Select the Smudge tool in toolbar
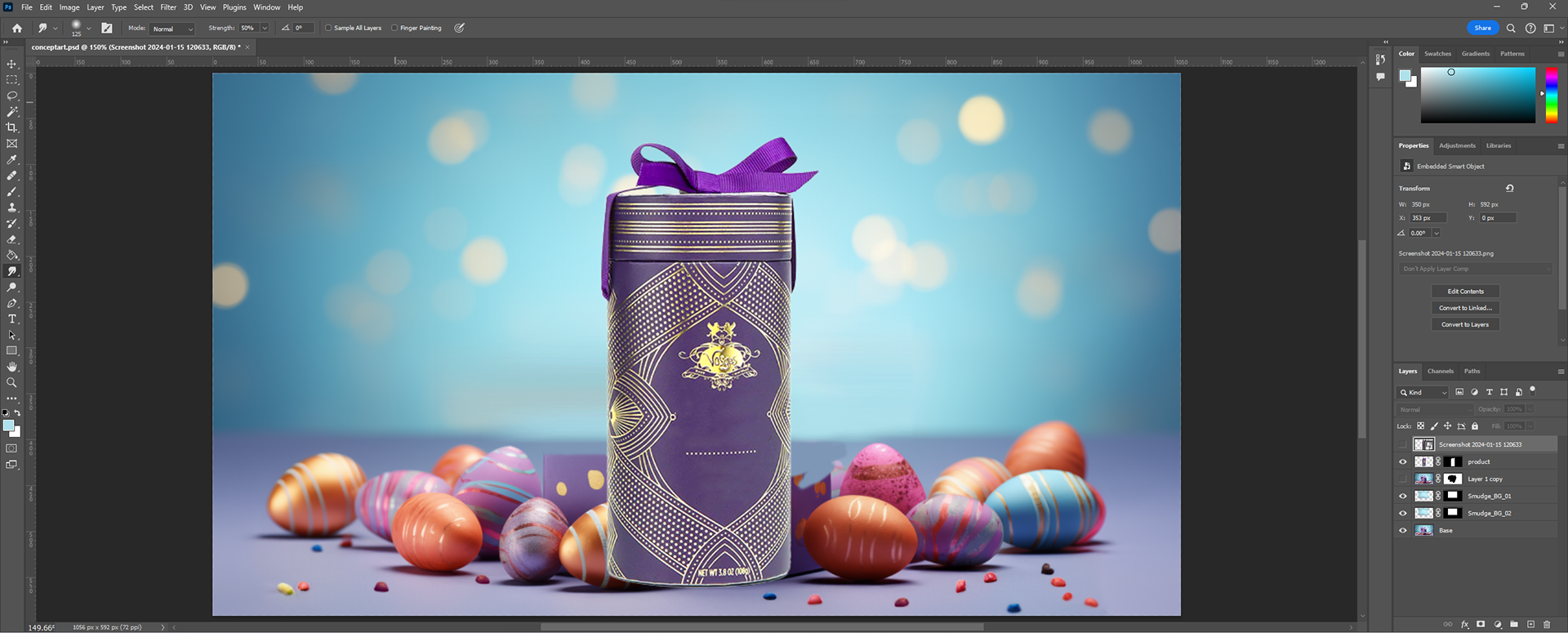 [x=11, y=271]
